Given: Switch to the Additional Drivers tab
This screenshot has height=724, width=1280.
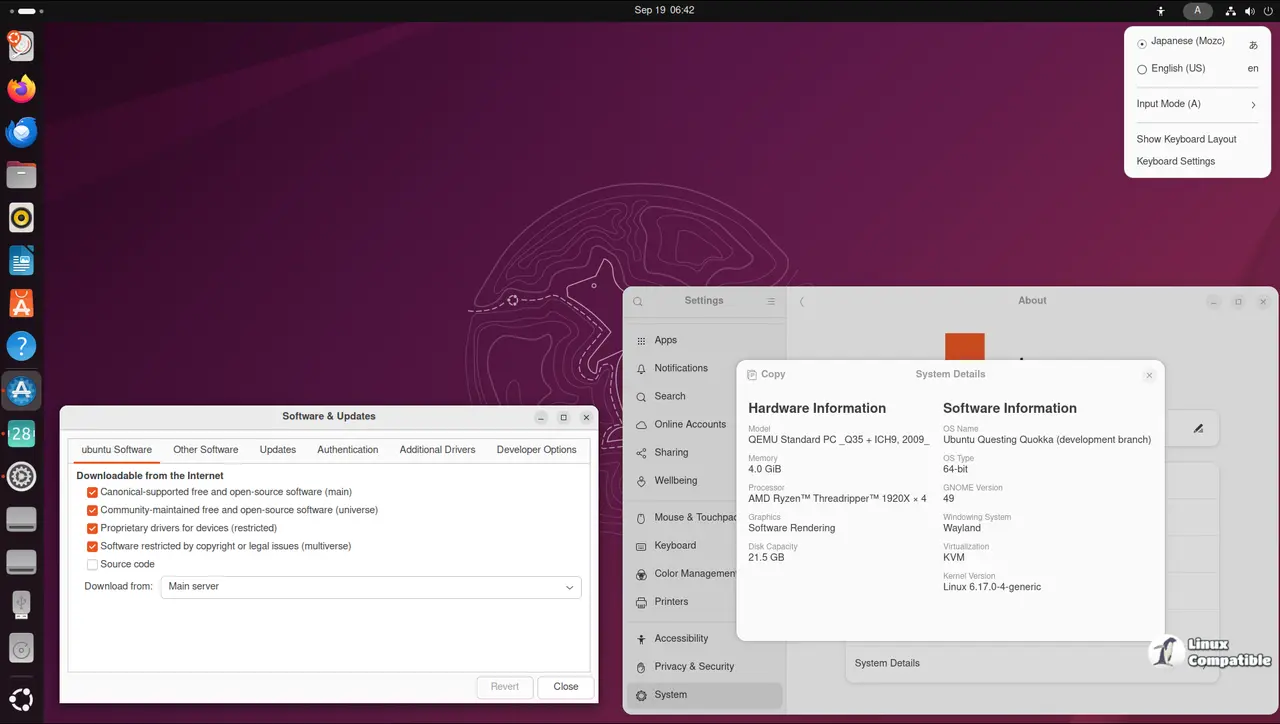Looking at the screenshot, I should pos(437,450).
